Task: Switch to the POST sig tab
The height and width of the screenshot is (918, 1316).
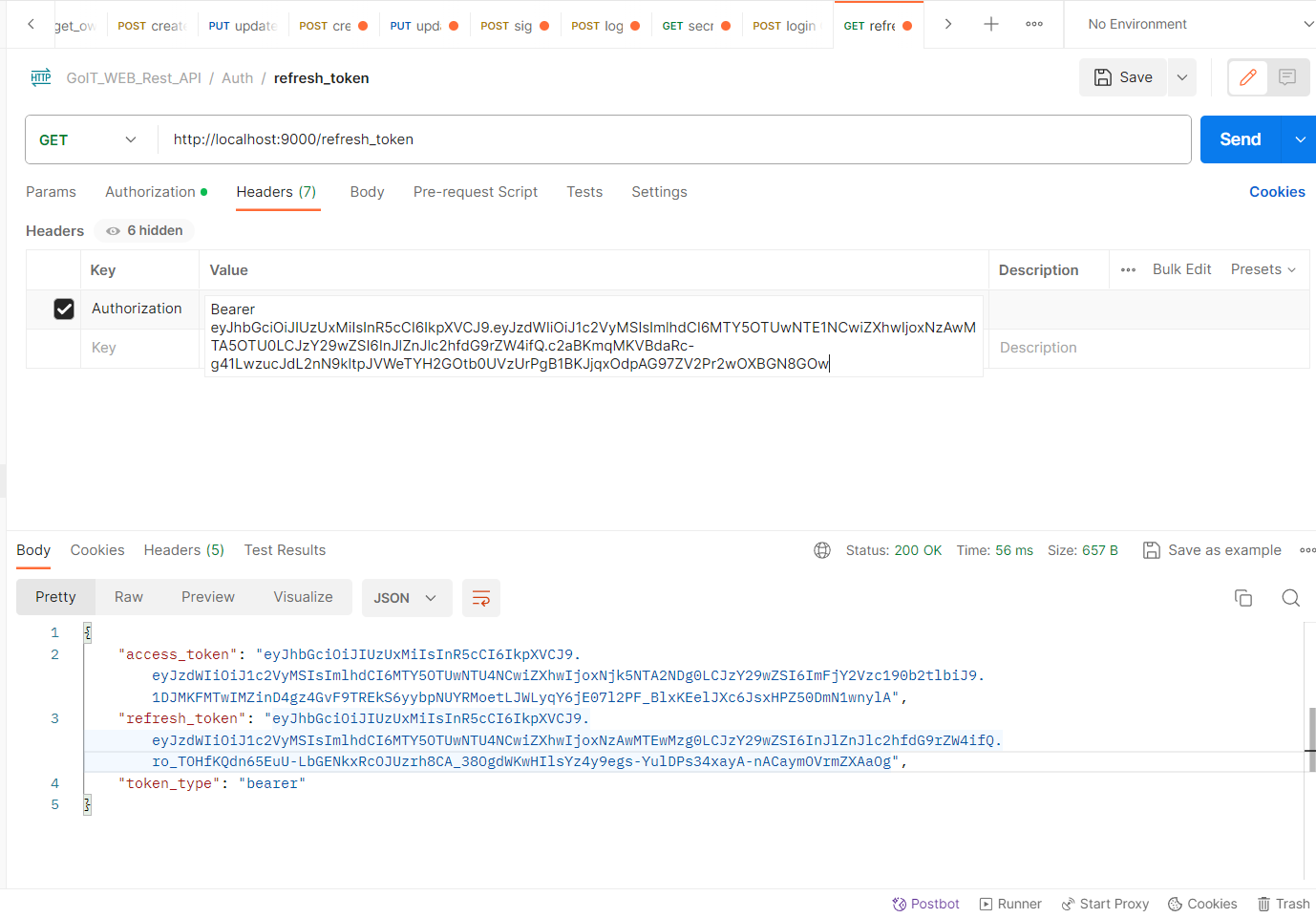Action: 515,26
